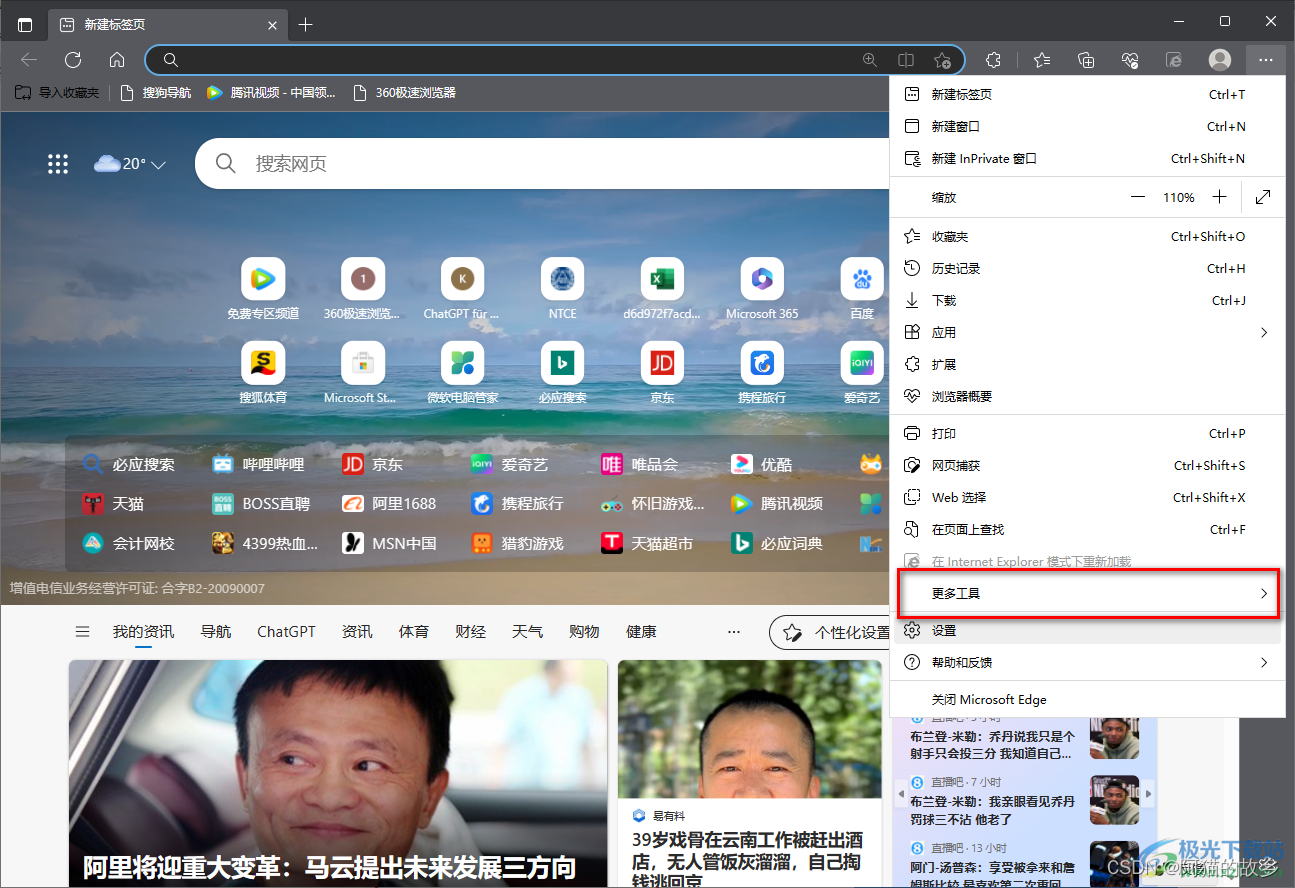Open 360极速浏览器 bookmark
This screenshot has width=1295, height=888.
point(405,93)
